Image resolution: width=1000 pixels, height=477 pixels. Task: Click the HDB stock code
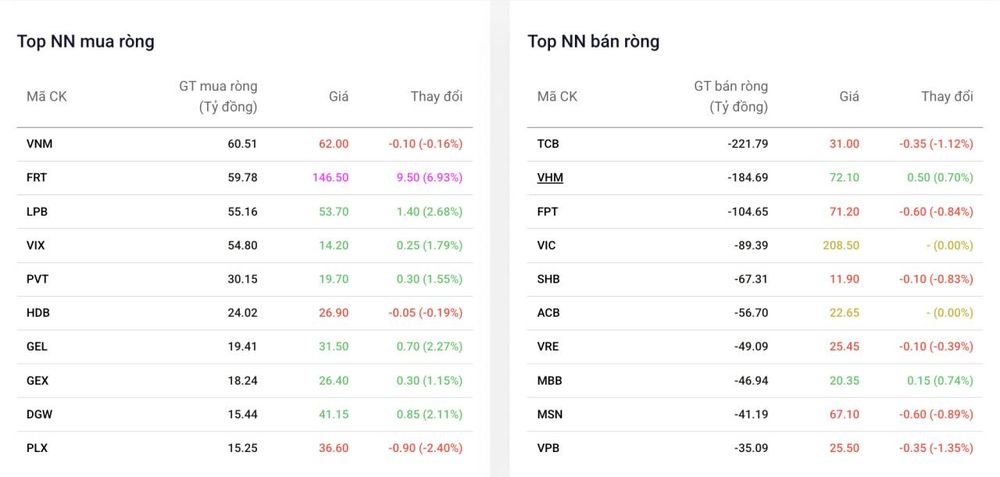[38, 313]
